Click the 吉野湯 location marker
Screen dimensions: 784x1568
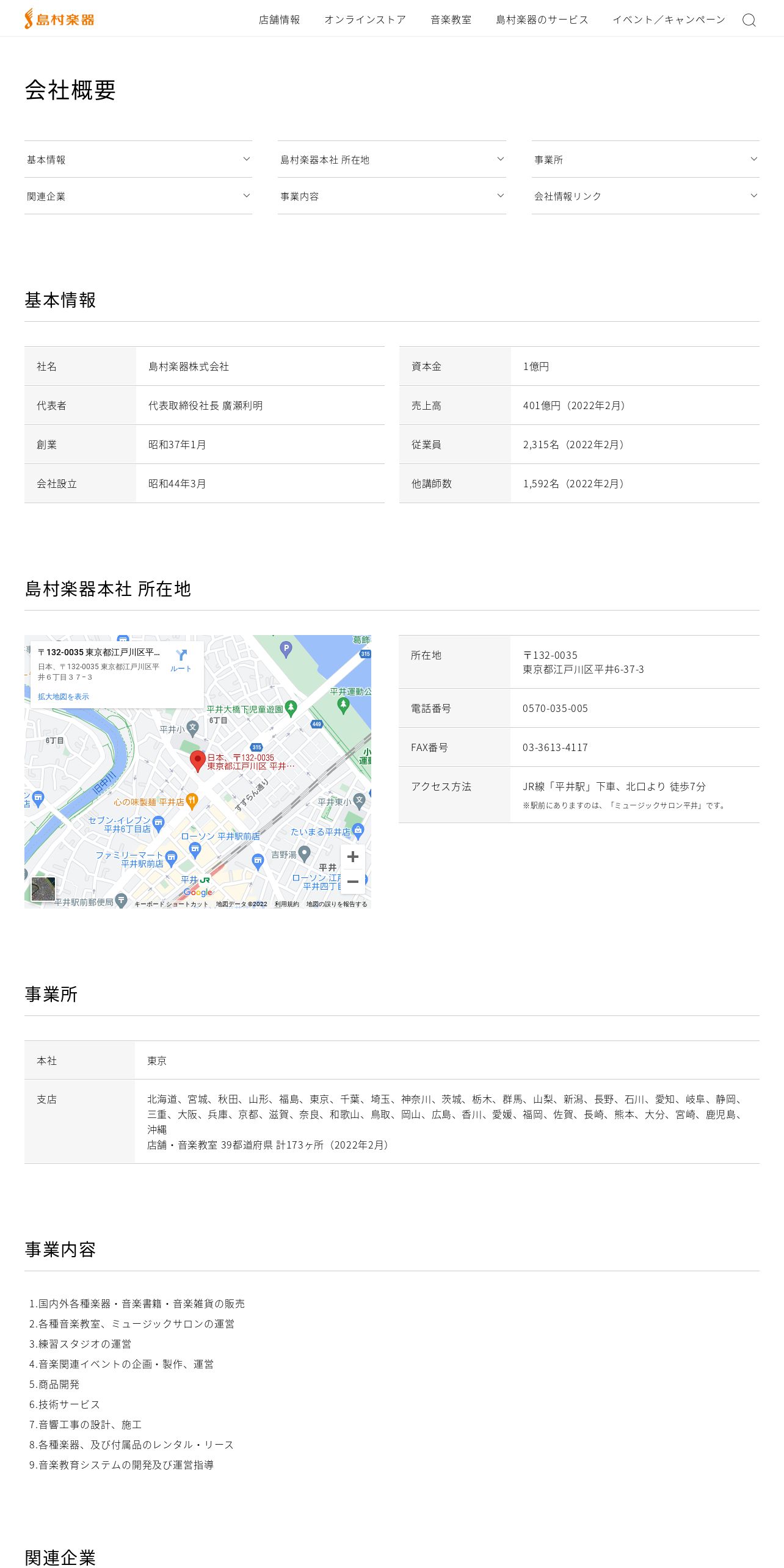tap(305, 854)
